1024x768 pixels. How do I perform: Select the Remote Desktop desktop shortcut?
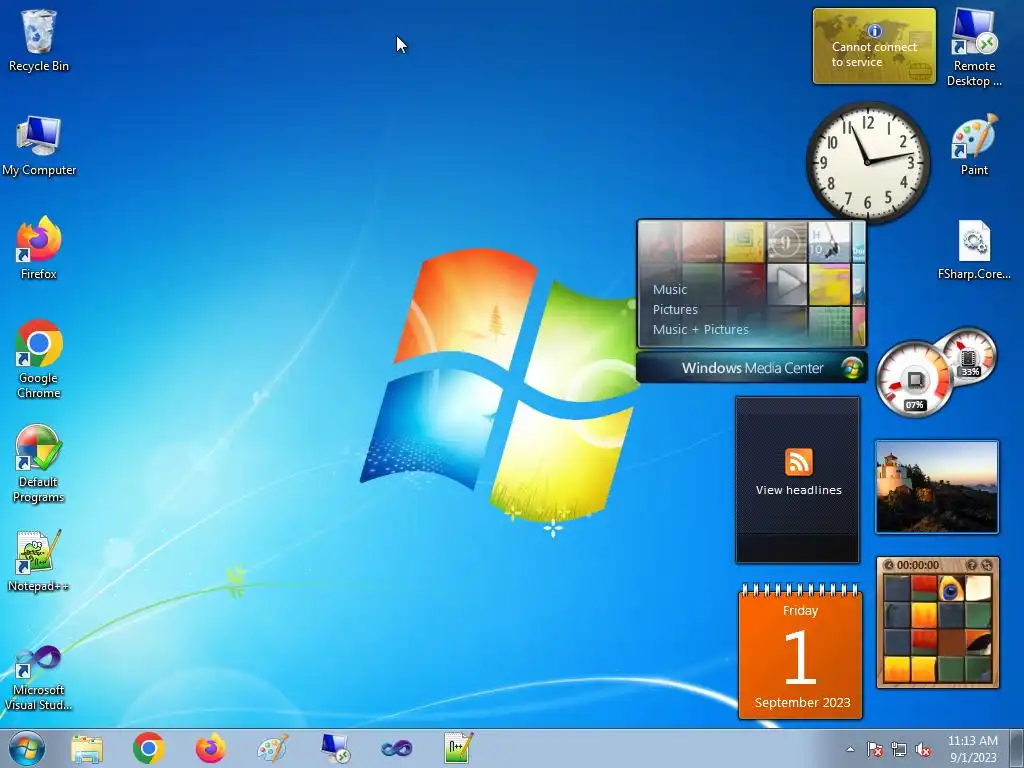click(974, 47)
